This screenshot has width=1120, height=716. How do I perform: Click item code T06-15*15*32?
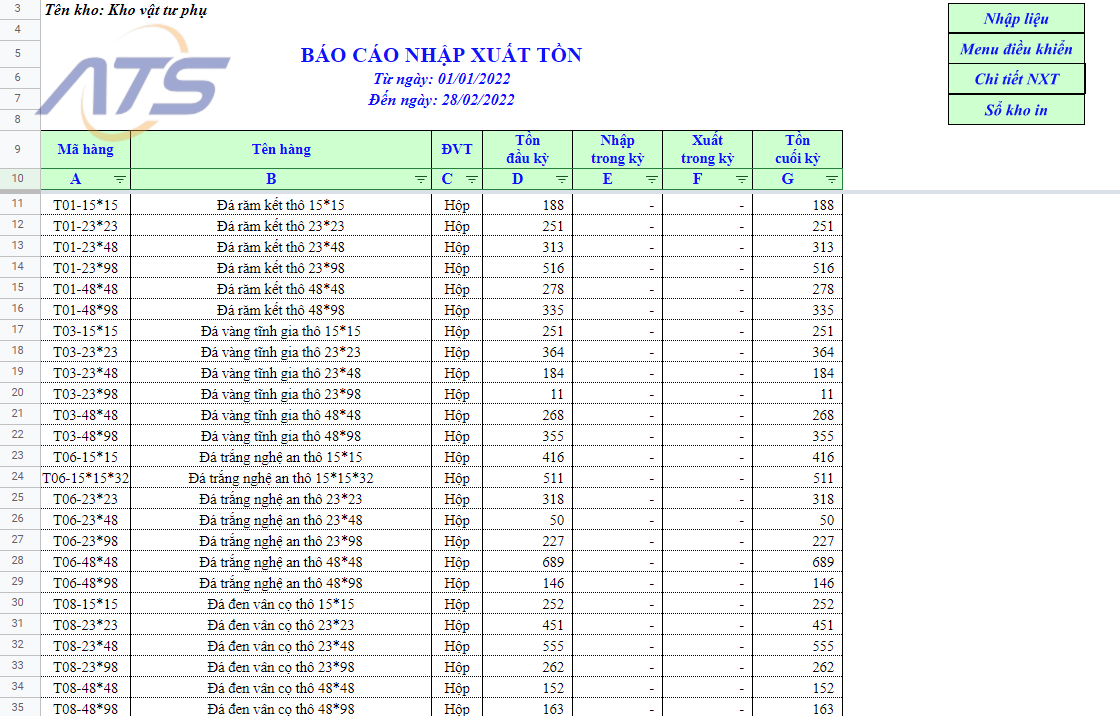pyautogui.click(x=86, y=478)
